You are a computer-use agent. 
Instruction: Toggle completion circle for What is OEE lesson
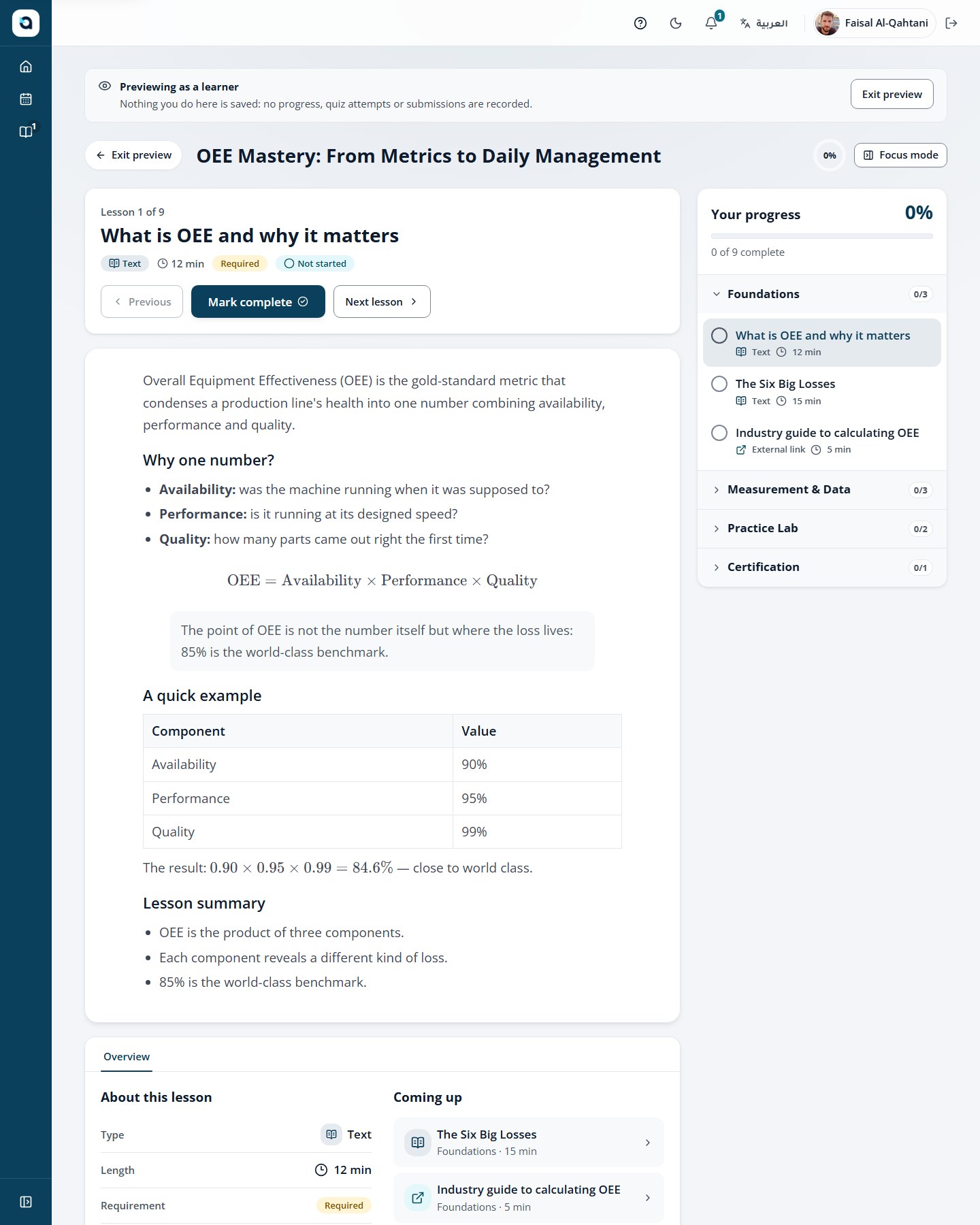click(x=719, y=336)
